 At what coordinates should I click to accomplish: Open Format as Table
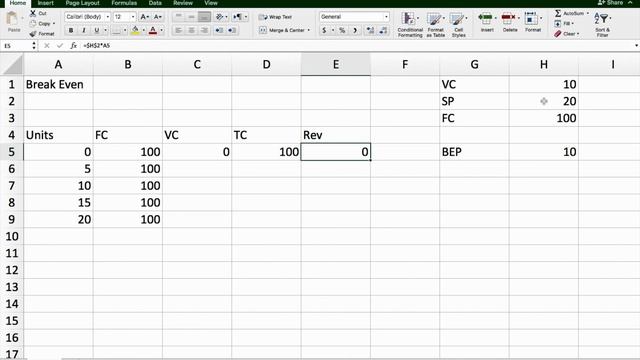pyautogui.click(x=435, y=24)
